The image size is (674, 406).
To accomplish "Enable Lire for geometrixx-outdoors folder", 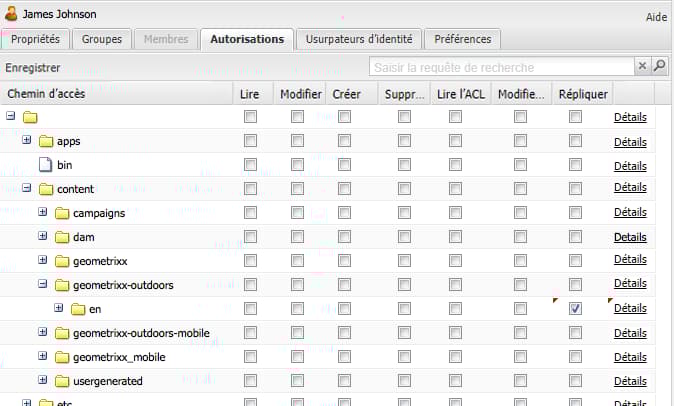I will 250,284.
